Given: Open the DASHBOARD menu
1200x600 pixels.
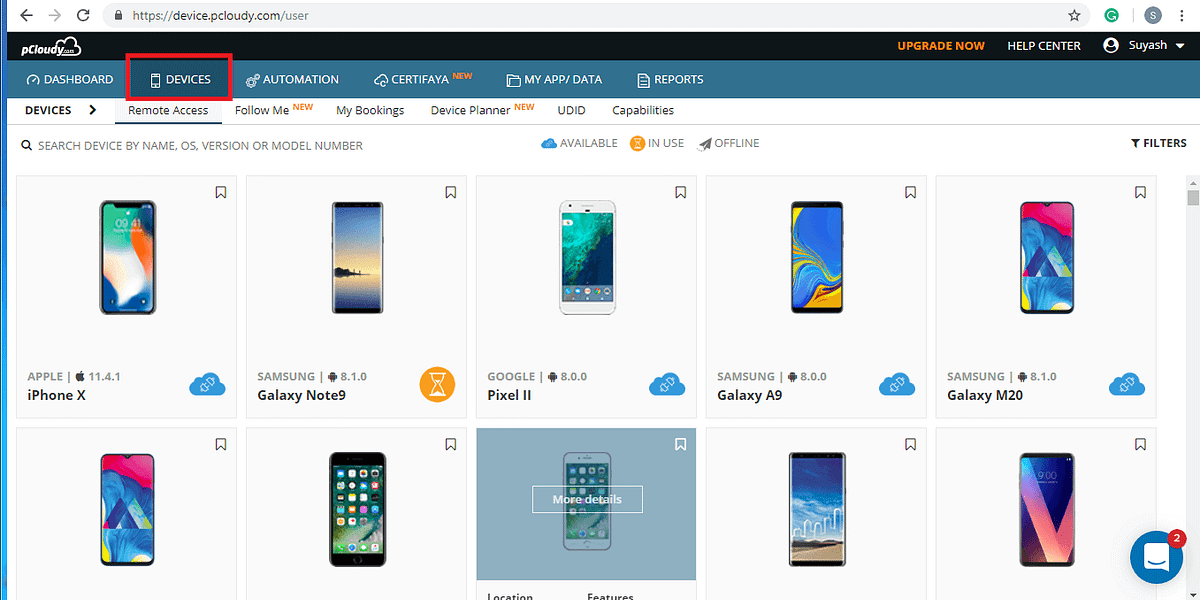Looking at the screenshot, I should tap(70, 80).
